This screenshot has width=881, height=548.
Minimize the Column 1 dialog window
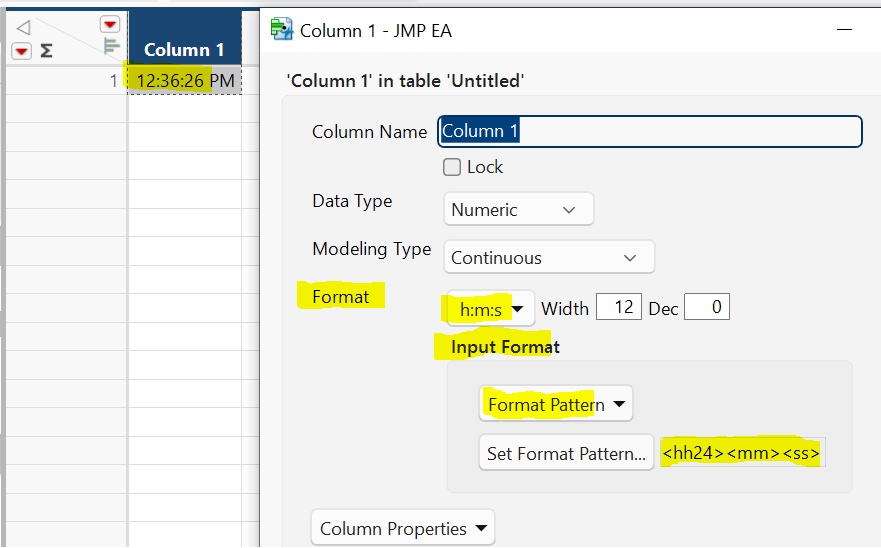coord(845,30)
